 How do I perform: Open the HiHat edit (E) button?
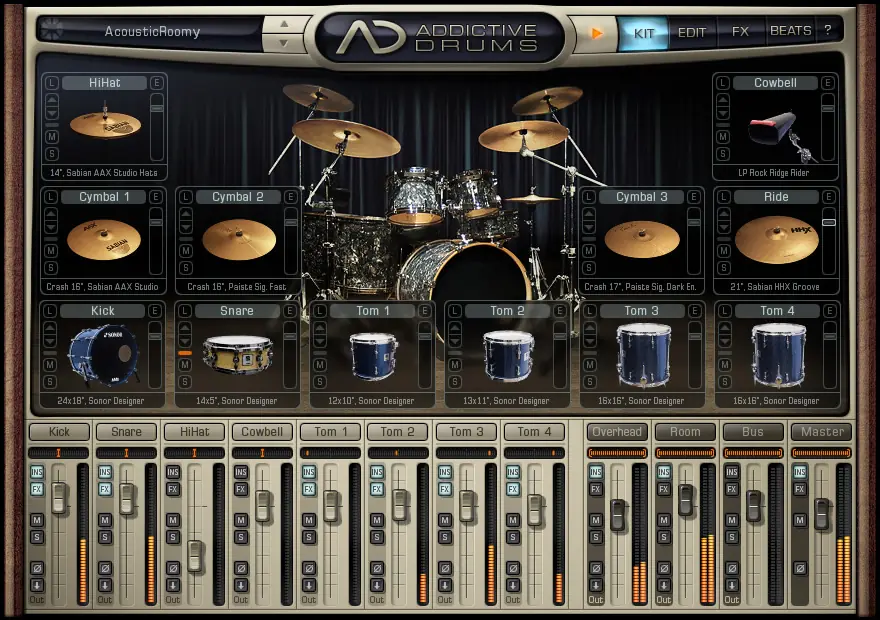tap(157, 83)
